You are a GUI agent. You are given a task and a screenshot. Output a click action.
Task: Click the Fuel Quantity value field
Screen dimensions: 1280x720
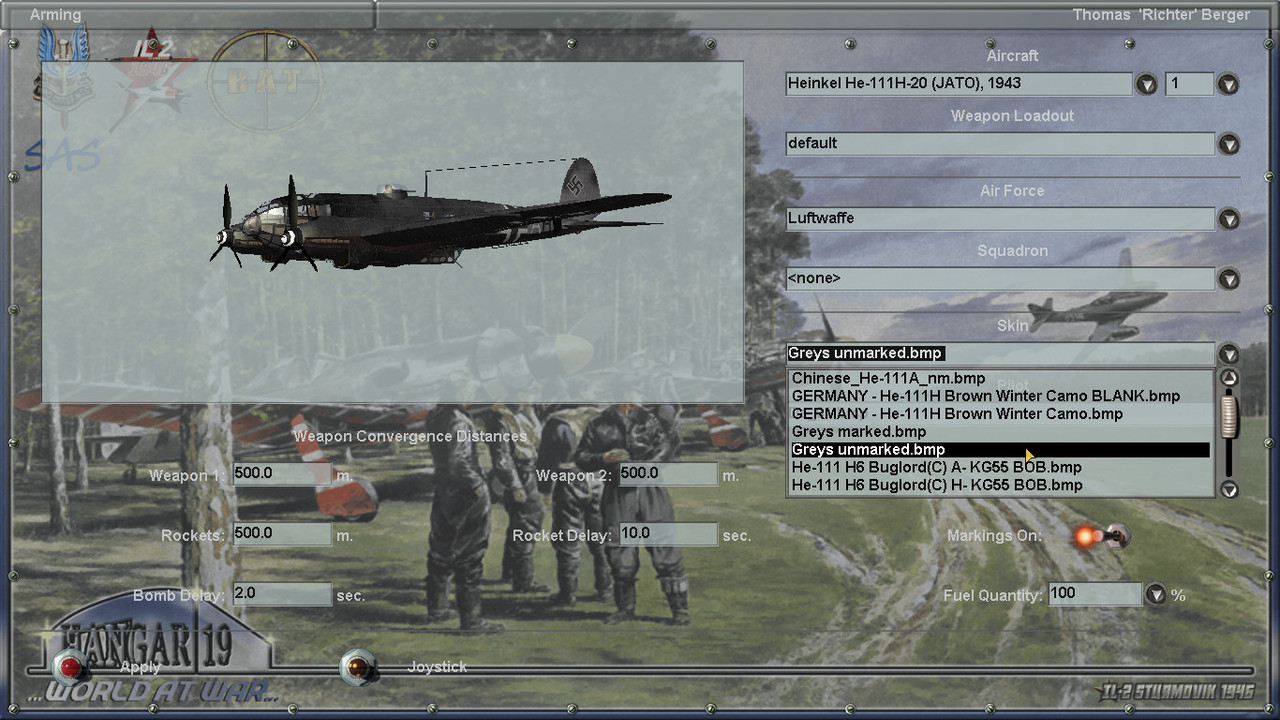[1094, 594]
